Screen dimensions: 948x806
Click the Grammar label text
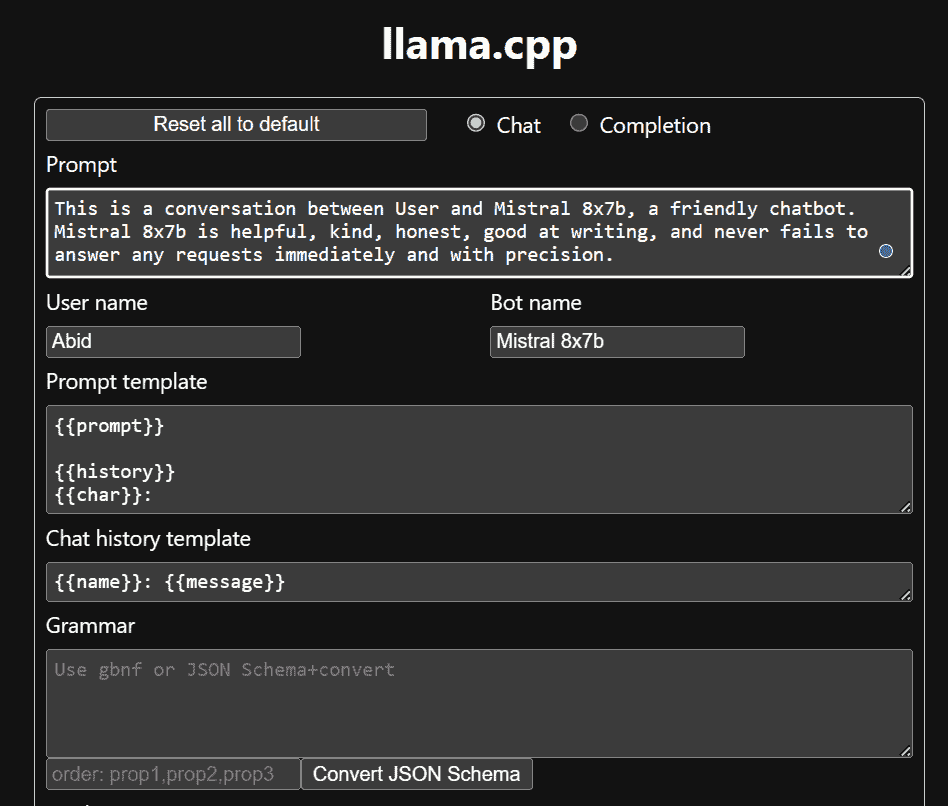point(90,626)
